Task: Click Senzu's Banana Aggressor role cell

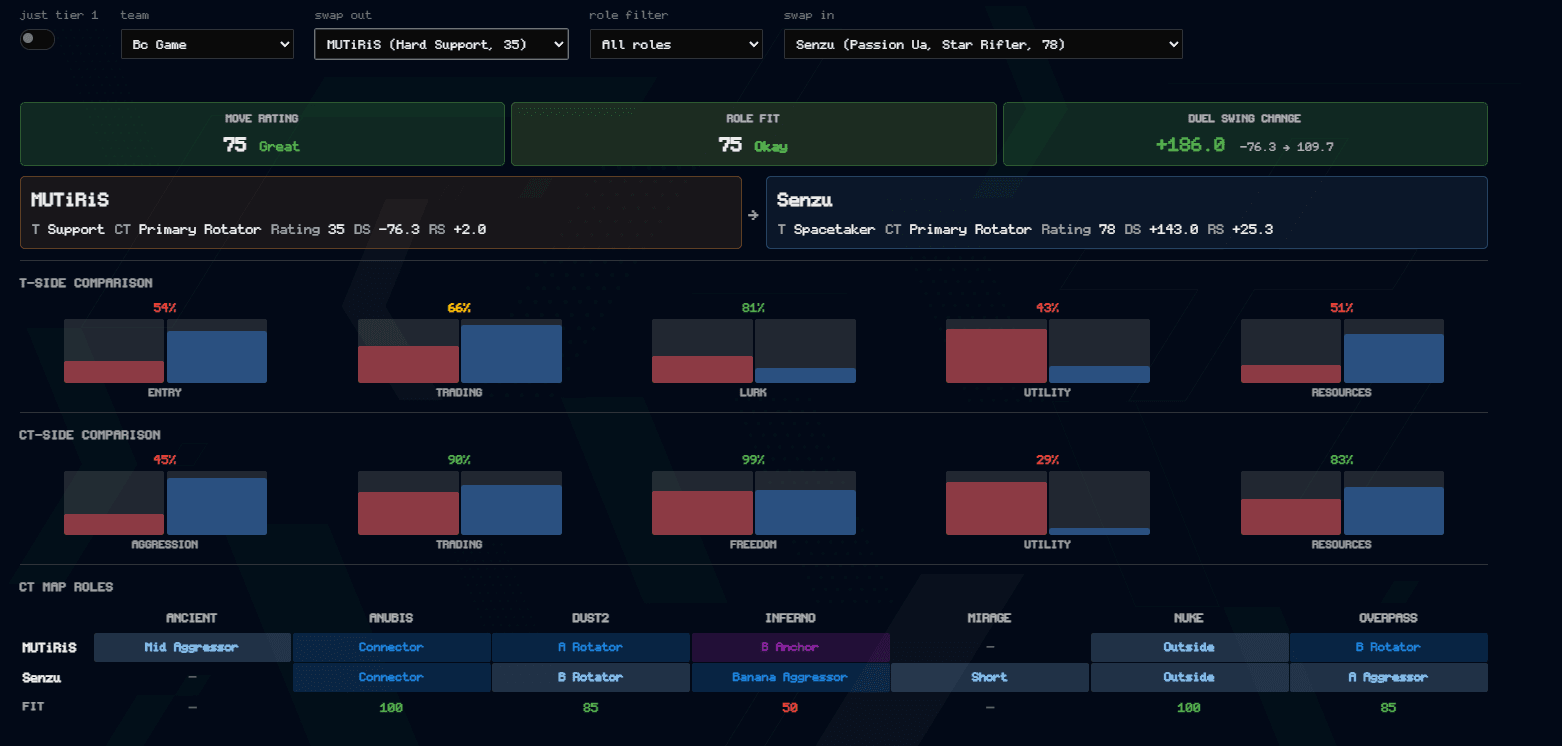Action: tap(790, 677)
